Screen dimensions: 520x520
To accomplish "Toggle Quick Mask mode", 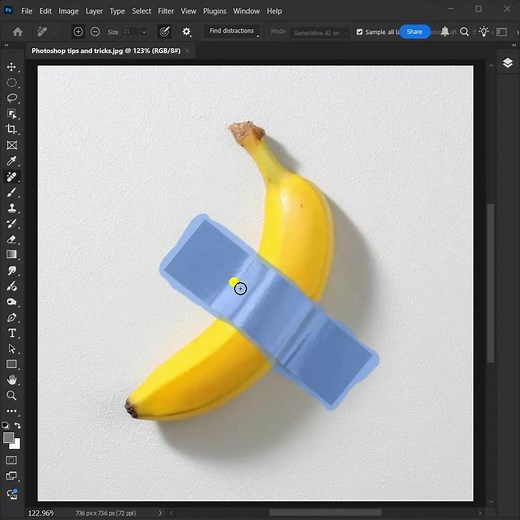I will [12, 460].
